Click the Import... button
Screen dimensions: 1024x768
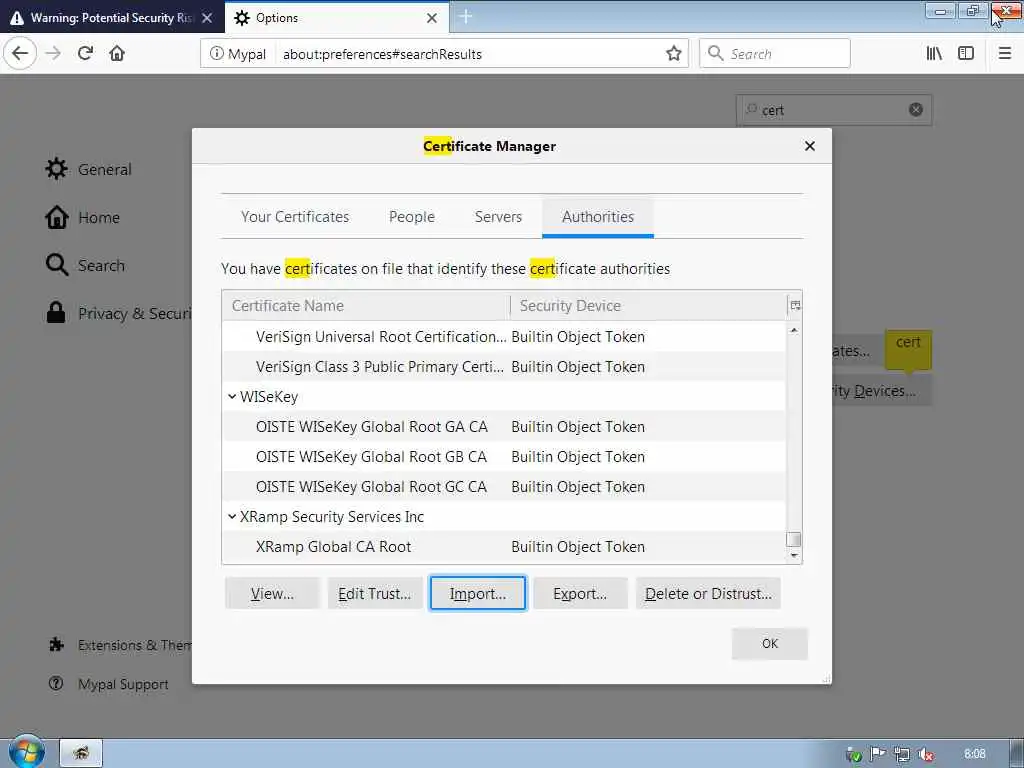477,594
